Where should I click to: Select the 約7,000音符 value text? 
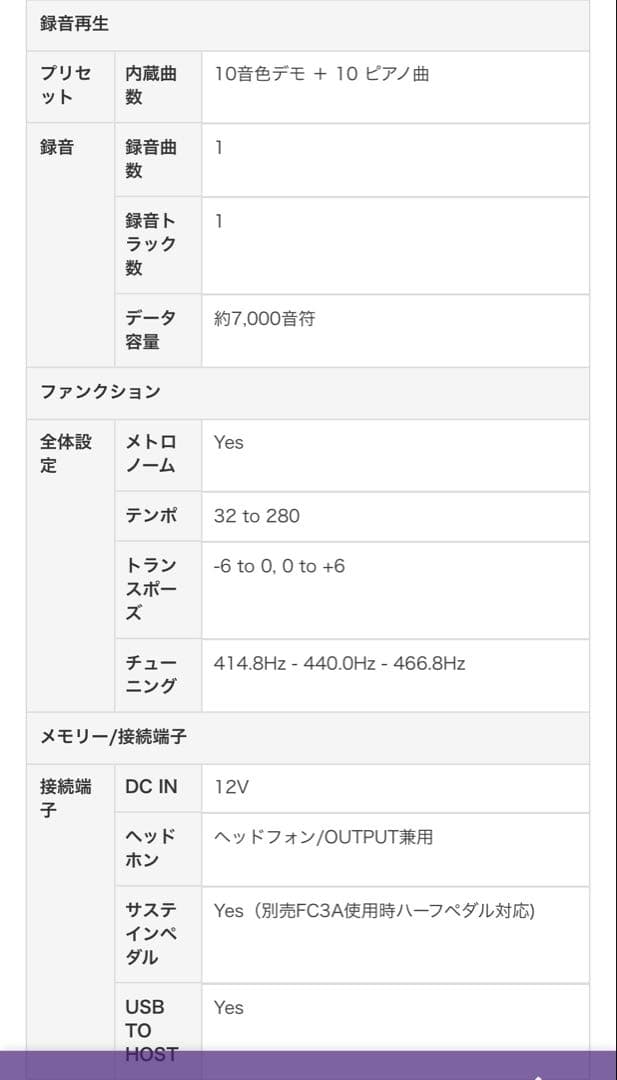264,319
